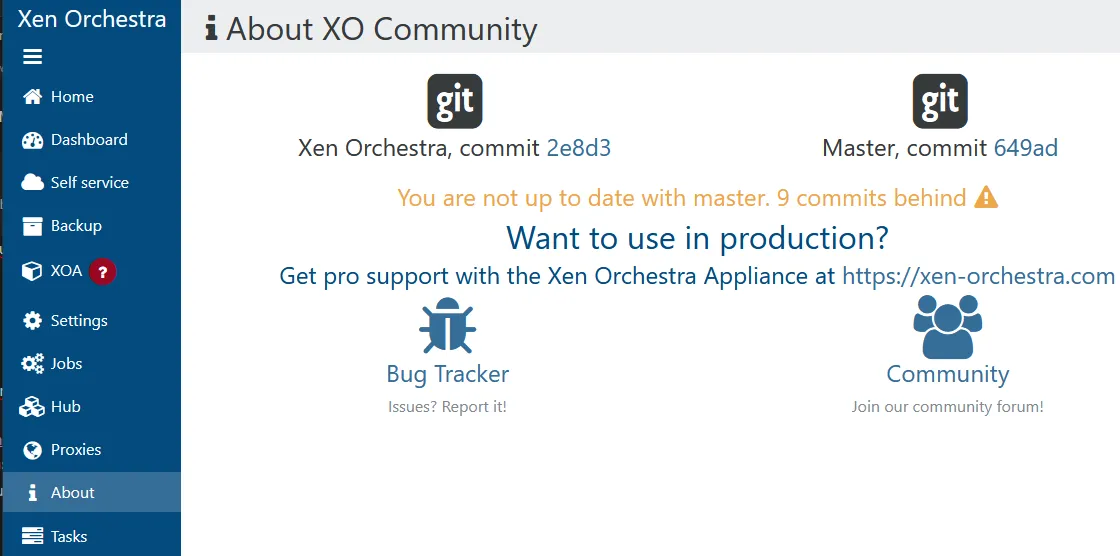Image resolution: width=1120 pixels, height=556 pixels.
Task: Open the Tasks sidebar entry
Action: pos(69,537)
